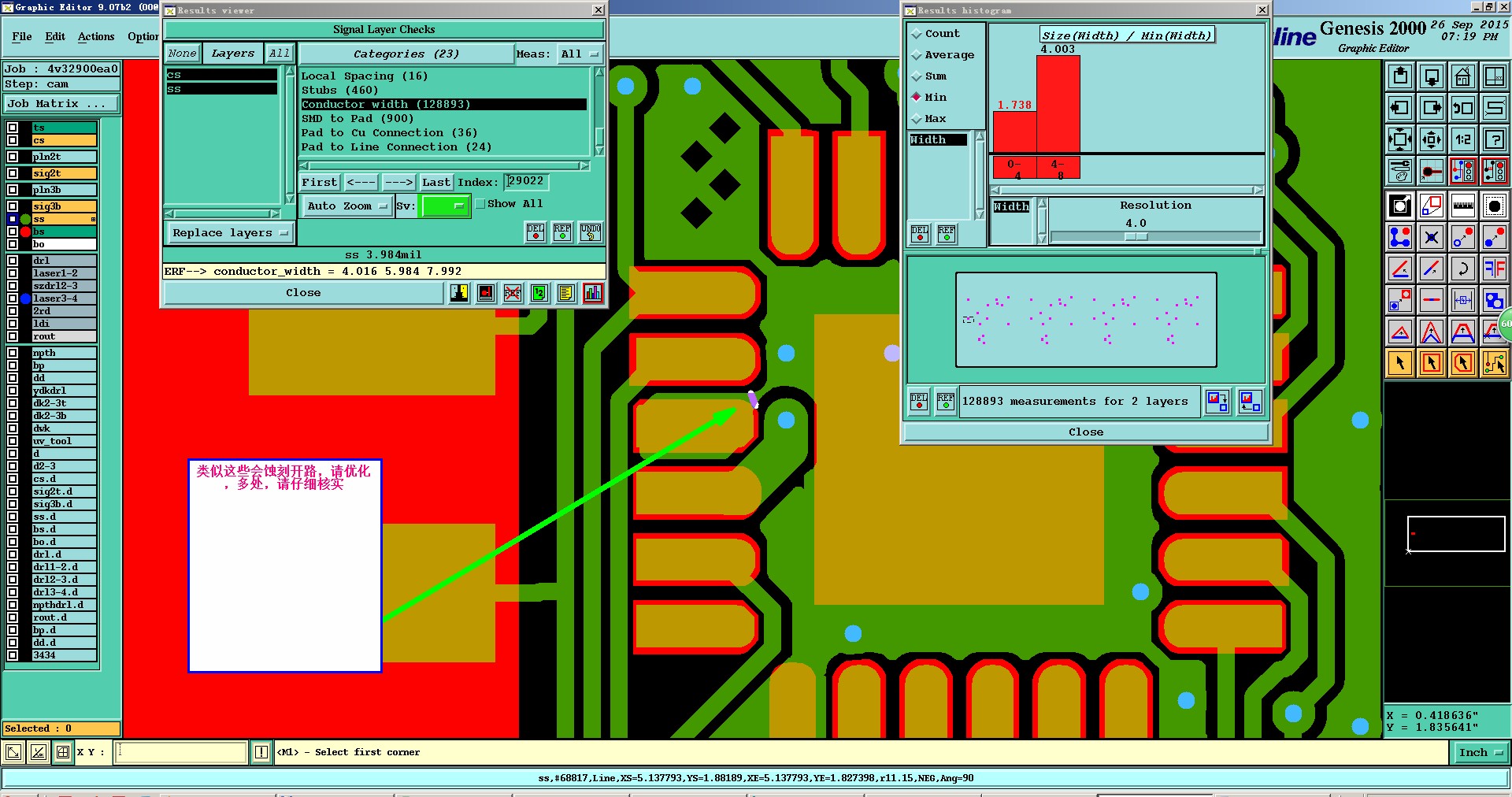This screenshot has height=797, width=1512.
Task: Toggle the drl layer checkbox
Action: point(13,261)
